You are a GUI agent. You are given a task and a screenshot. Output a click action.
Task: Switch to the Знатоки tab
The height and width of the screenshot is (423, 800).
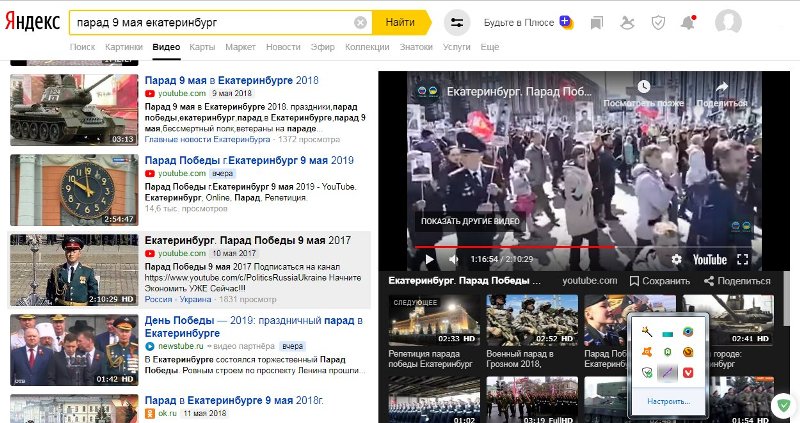pos(416,47)
